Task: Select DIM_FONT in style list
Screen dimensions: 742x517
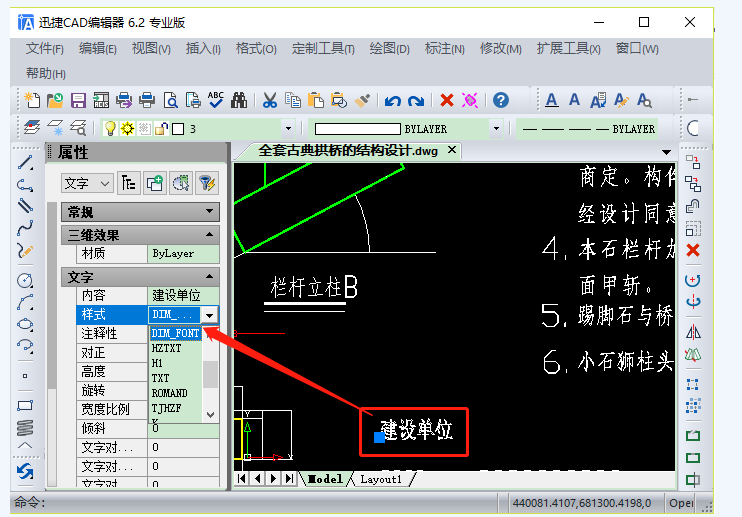Action: 176,333
